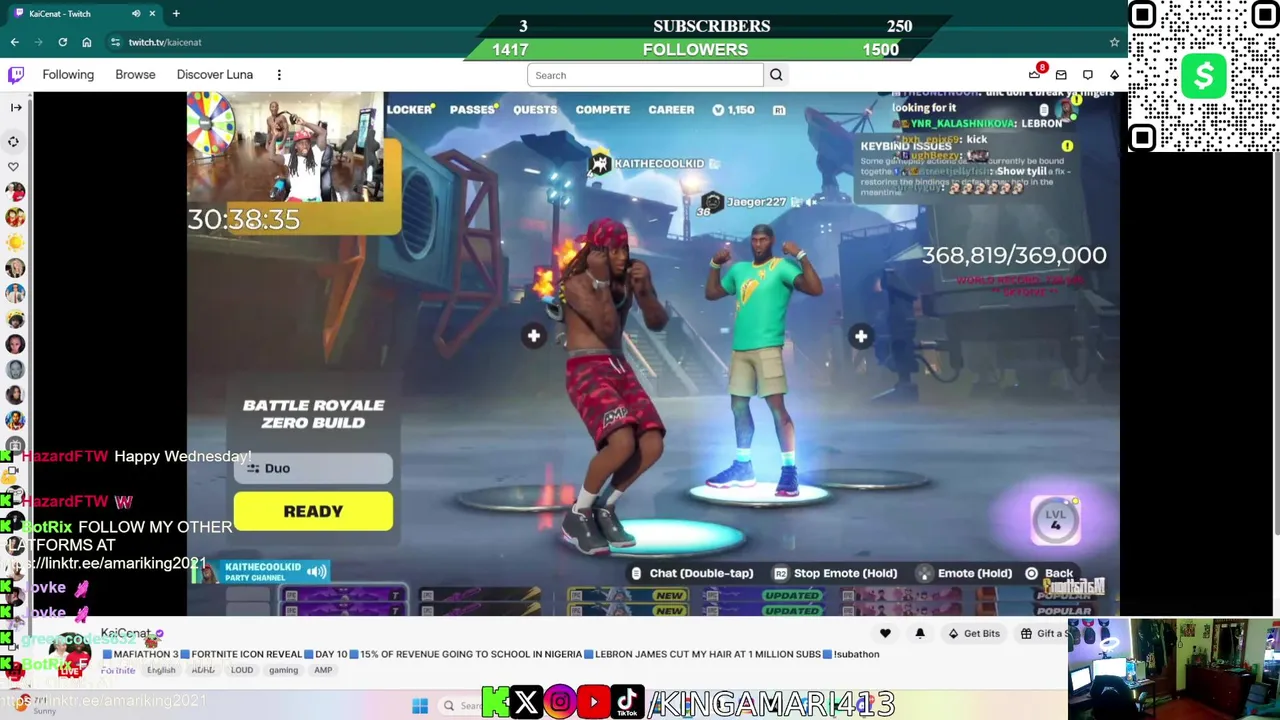Open the Windows Start button
This screenshot has height=720, width=1280.
[x=420, y=706]
